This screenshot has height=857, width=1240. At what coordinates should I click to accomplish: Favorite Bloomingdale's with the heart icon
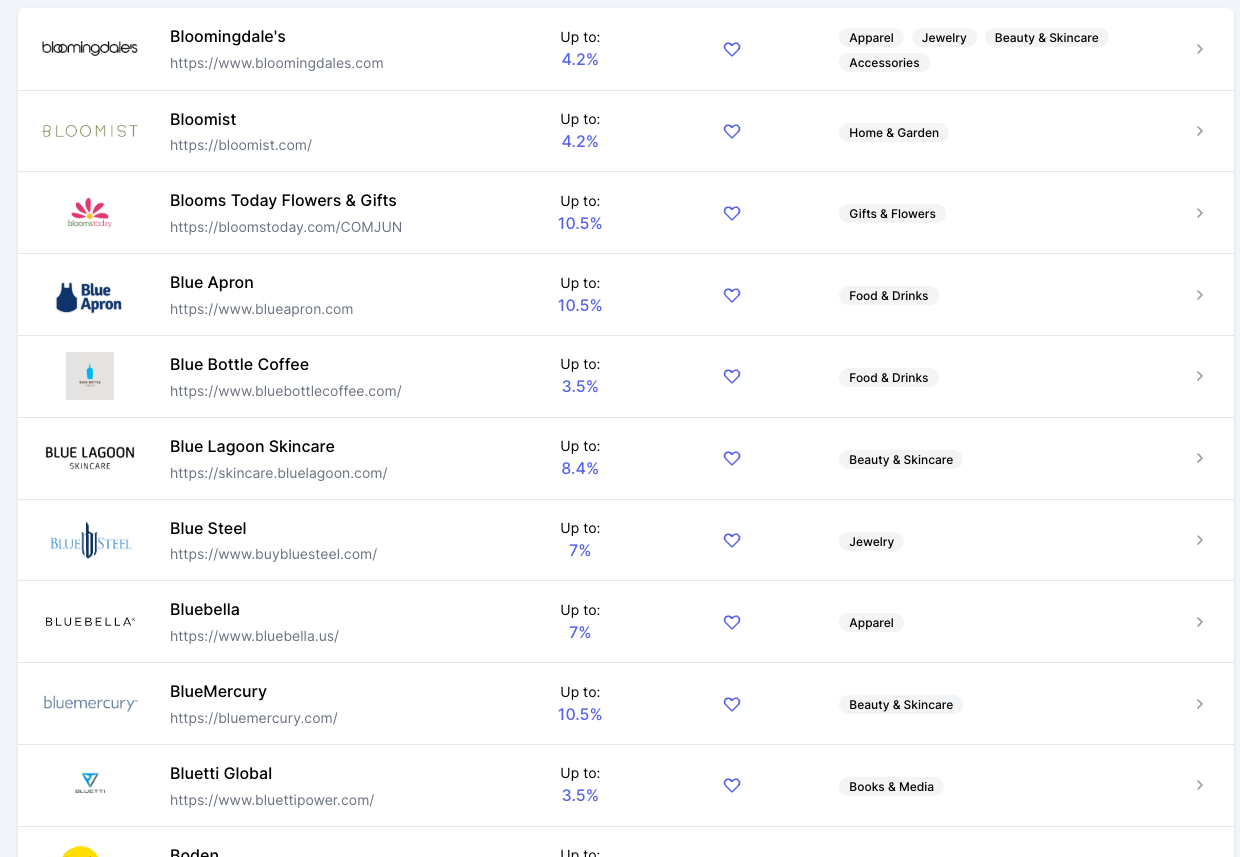732,49
